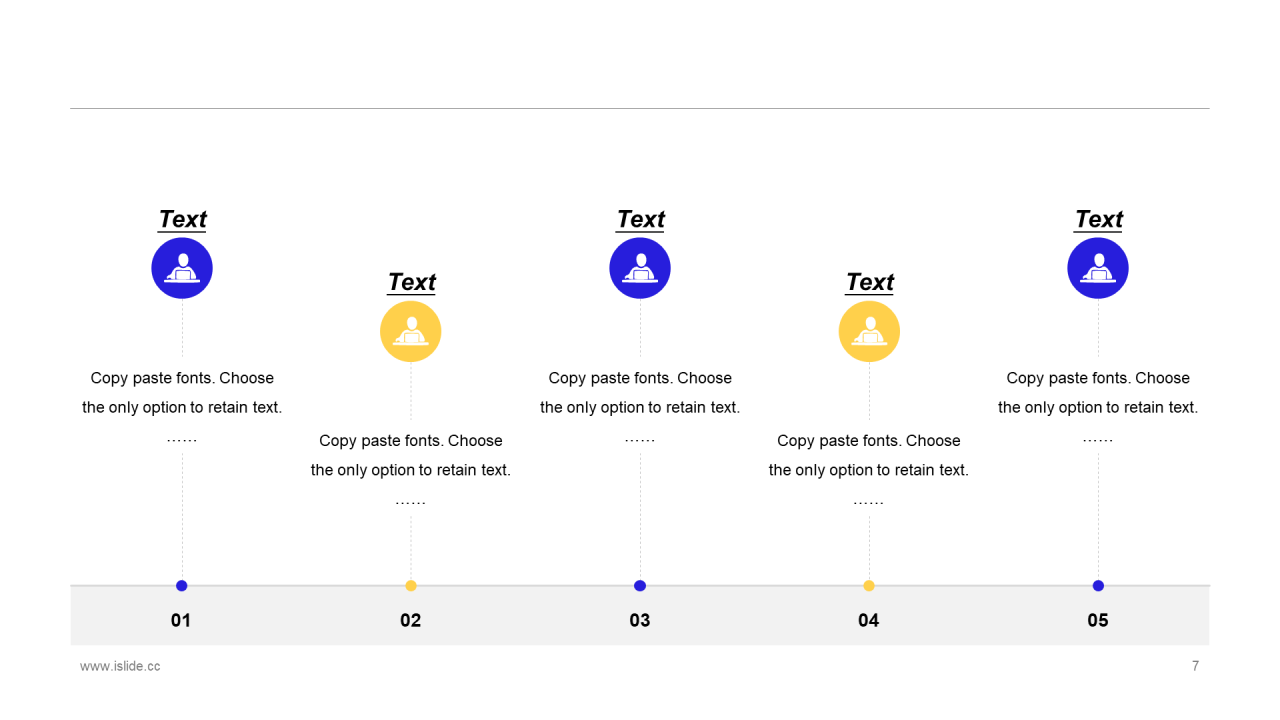Click the 'Text' heading above the first icon

tap(182, 219)
